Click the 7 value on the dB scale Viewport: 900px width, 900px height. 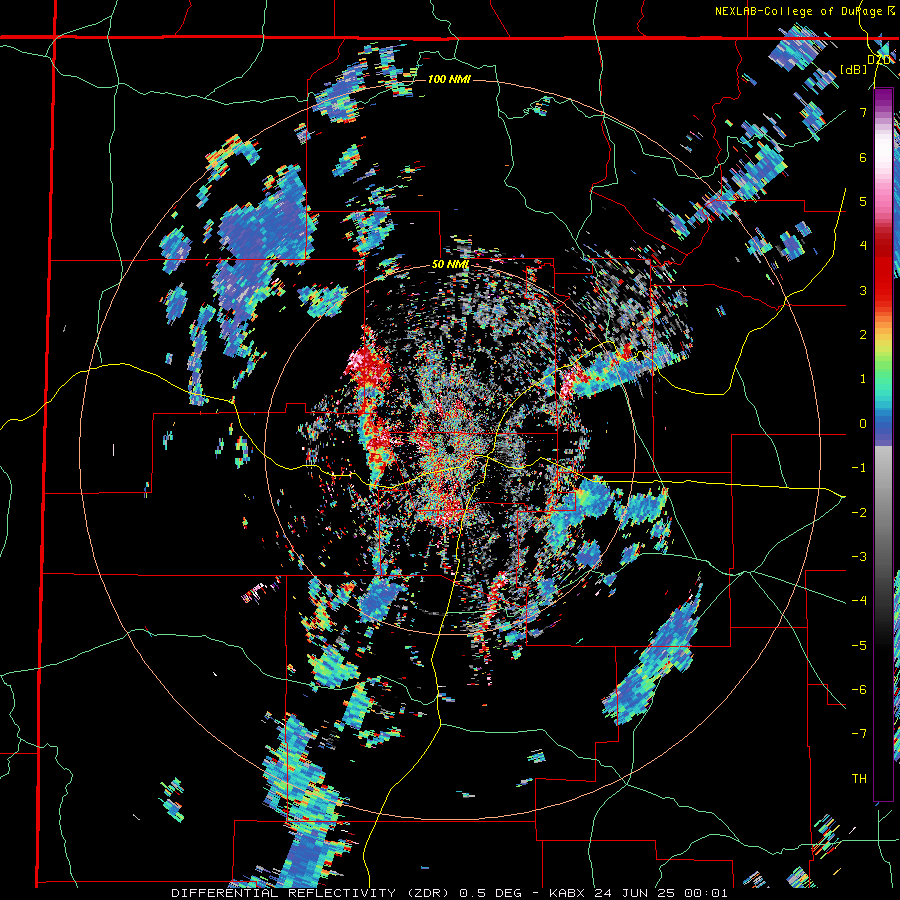[863, 112]
